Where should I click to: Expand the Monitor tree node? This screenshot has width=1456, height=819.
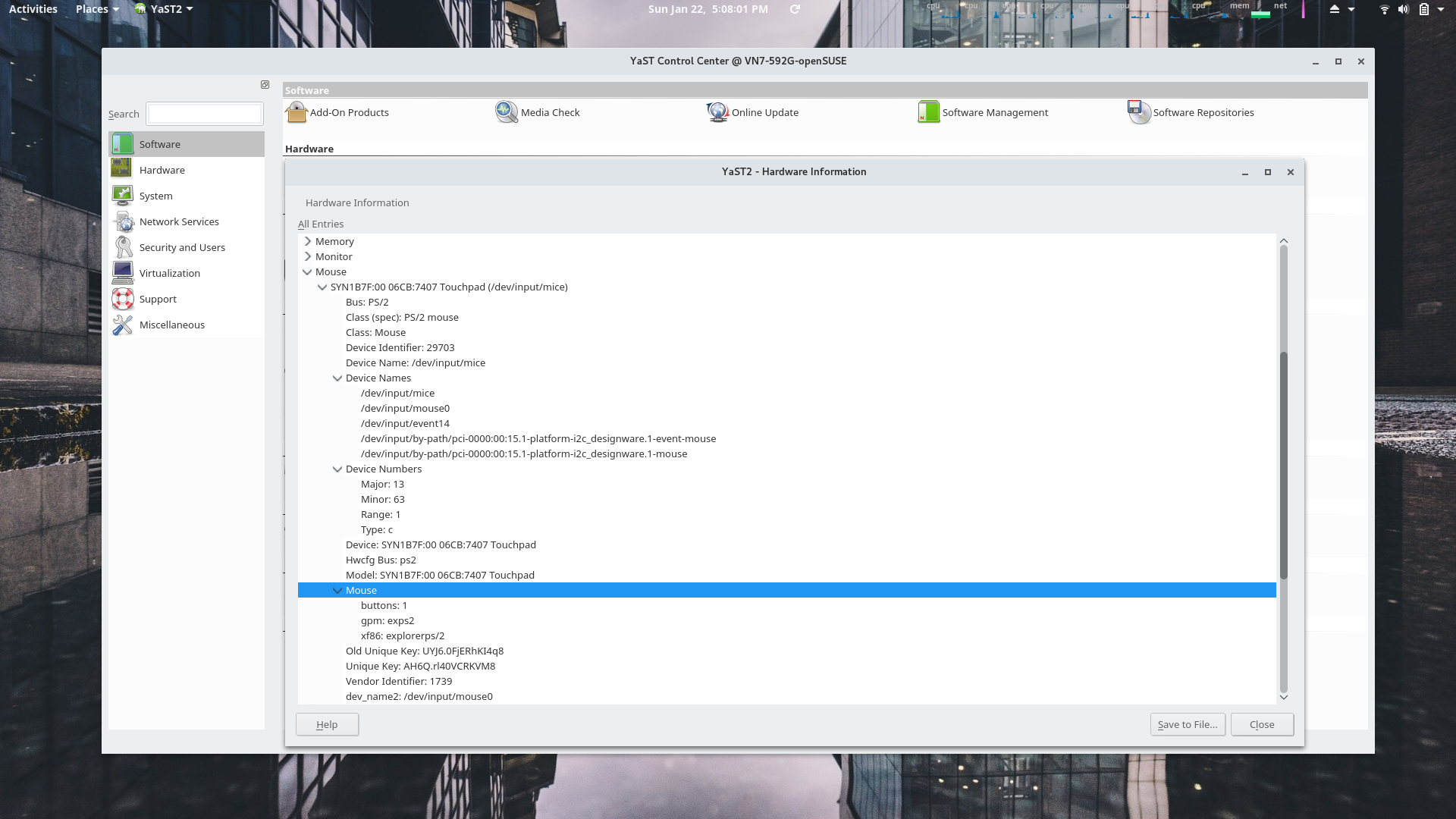pyautogui.click(x=307, y=256)
